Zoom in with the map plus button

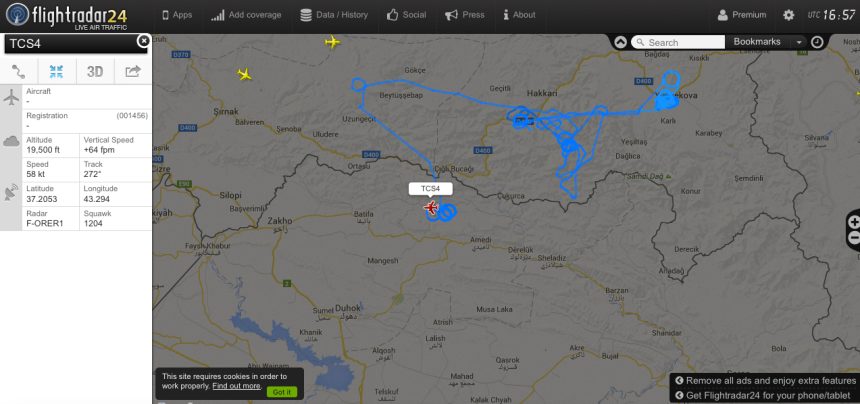click(854, 222)
